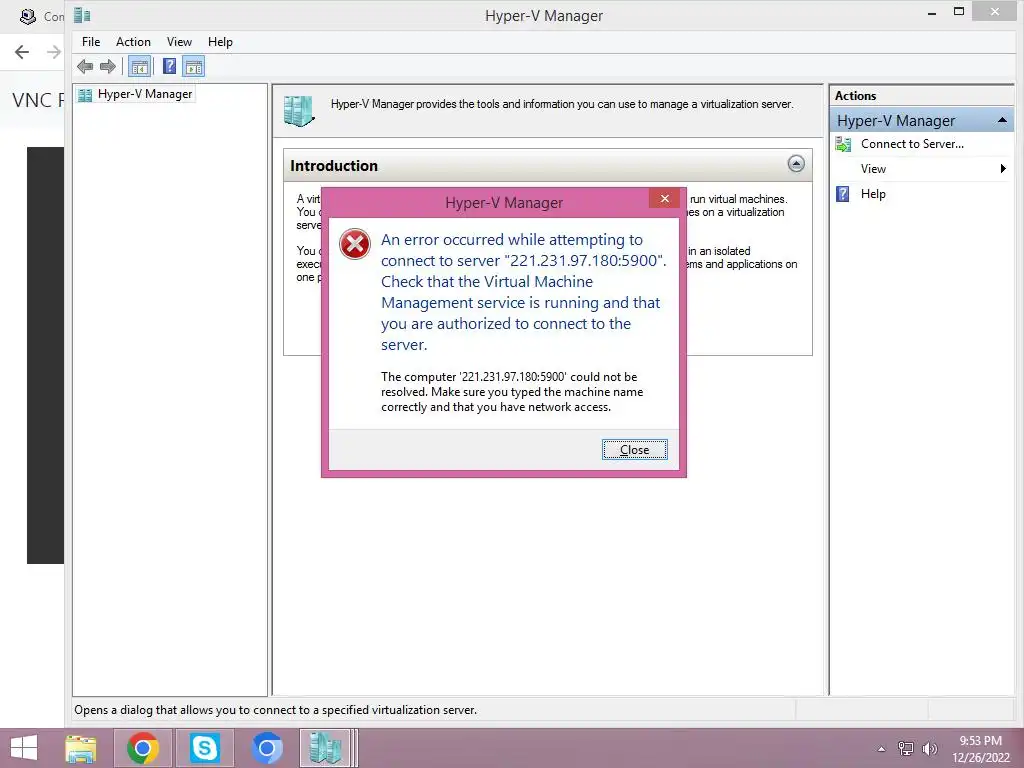Toggle Show/Hide Action Pane toolbar icon
This screenshot has height=768, width=1024.
[x=193, y=66]
